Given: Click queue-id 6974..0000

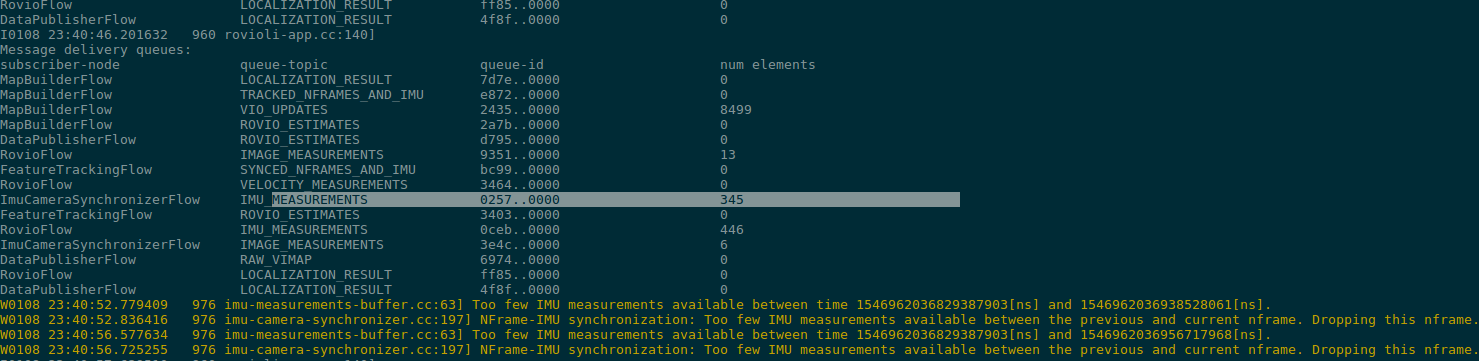Looking at the screenshot, I should click(520, 260).
